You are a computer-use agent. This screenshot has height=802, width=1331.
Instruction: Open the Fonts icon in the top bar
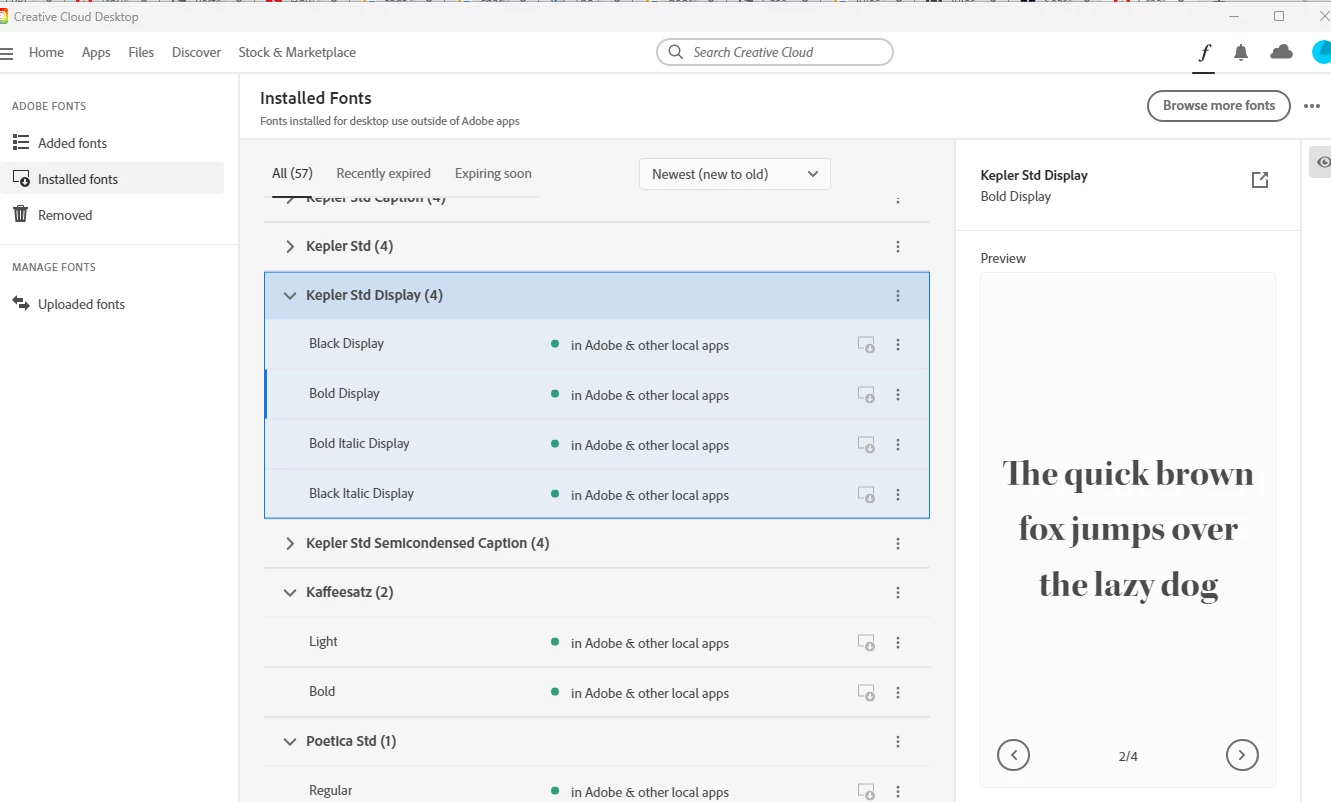click(x=1204, y=52)
